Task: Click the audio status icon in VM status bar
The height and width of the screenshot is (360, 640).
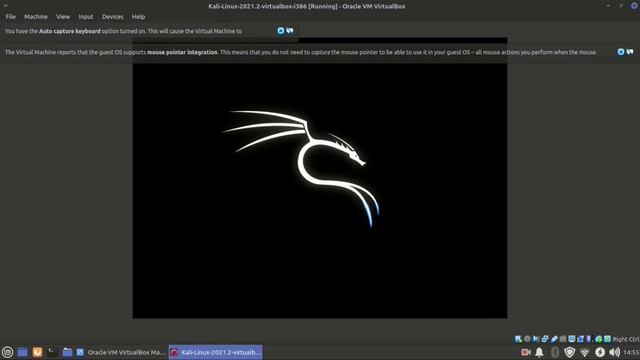Action: [536, 339]
